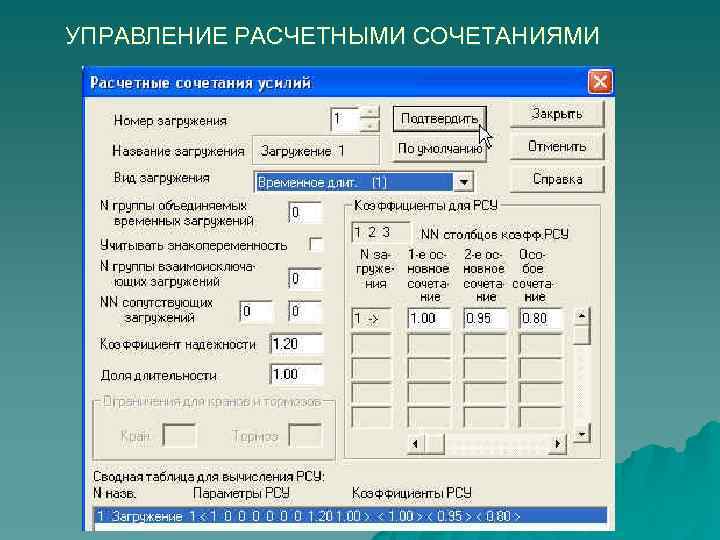Click NN столбцов коэфф. РСУ field

(x=380, y=233)
